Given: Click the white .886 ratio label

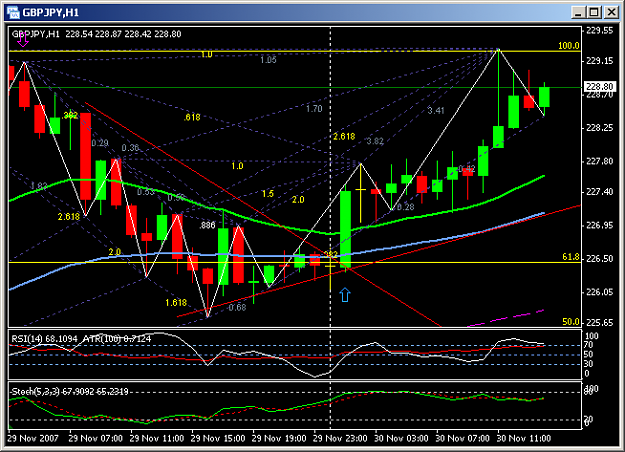Looking at the screenshot, I should [x=207, y=225].
